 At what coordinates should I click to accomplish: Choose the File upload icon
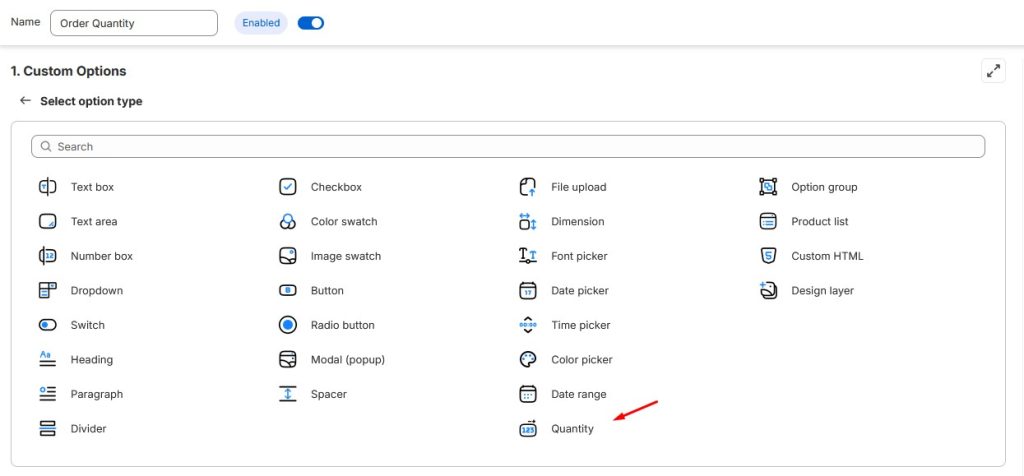coord(528,187)
